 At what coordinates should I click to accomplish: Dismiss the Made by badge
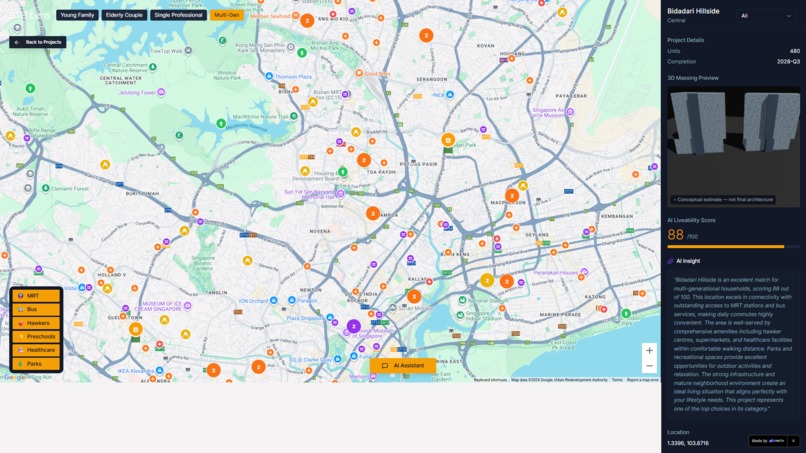pyautogui.click(x=793, y=441)
